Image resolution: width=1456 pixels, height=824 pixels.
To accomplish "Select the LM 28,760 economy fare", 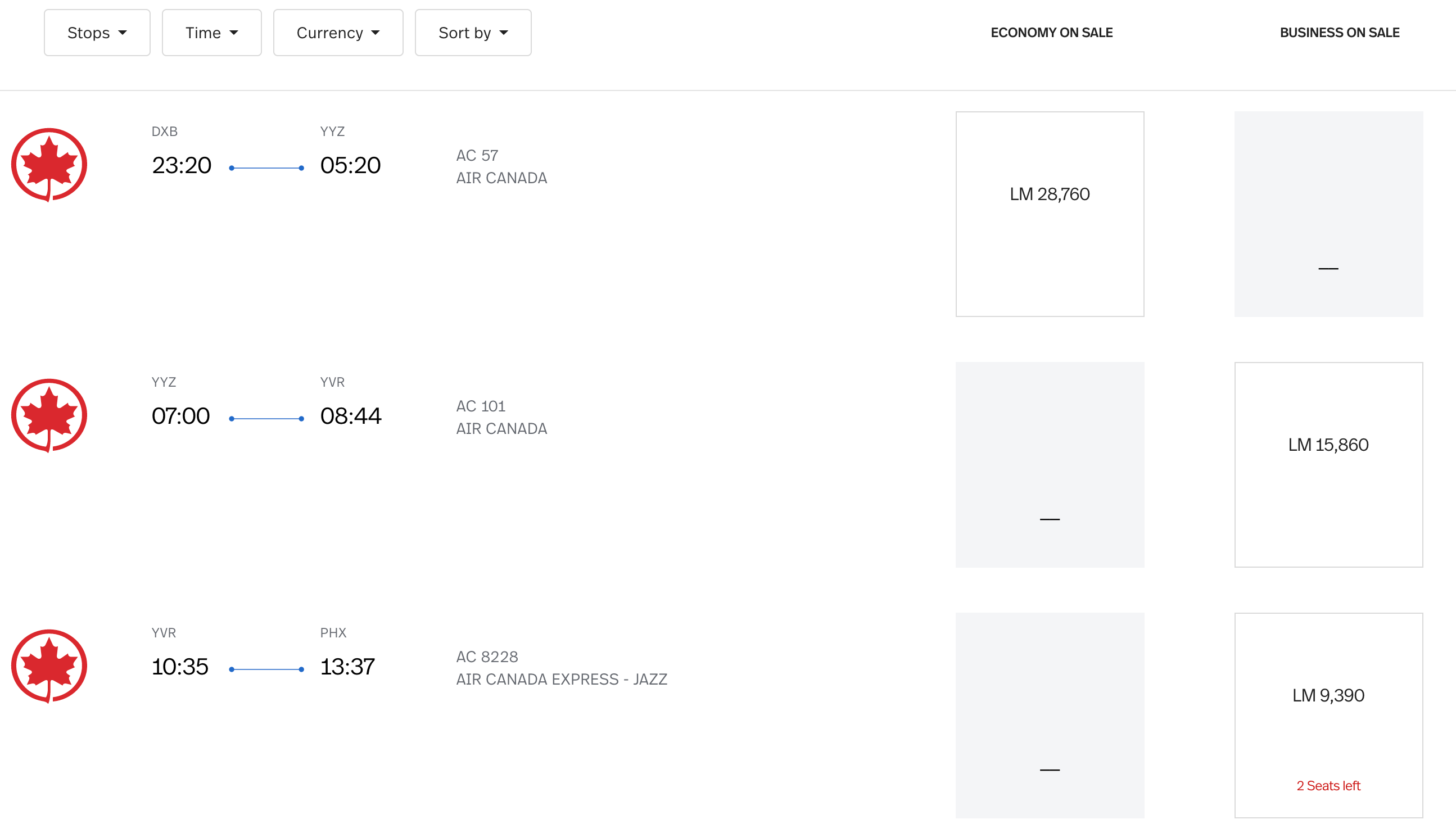I will pos(1049,214).
